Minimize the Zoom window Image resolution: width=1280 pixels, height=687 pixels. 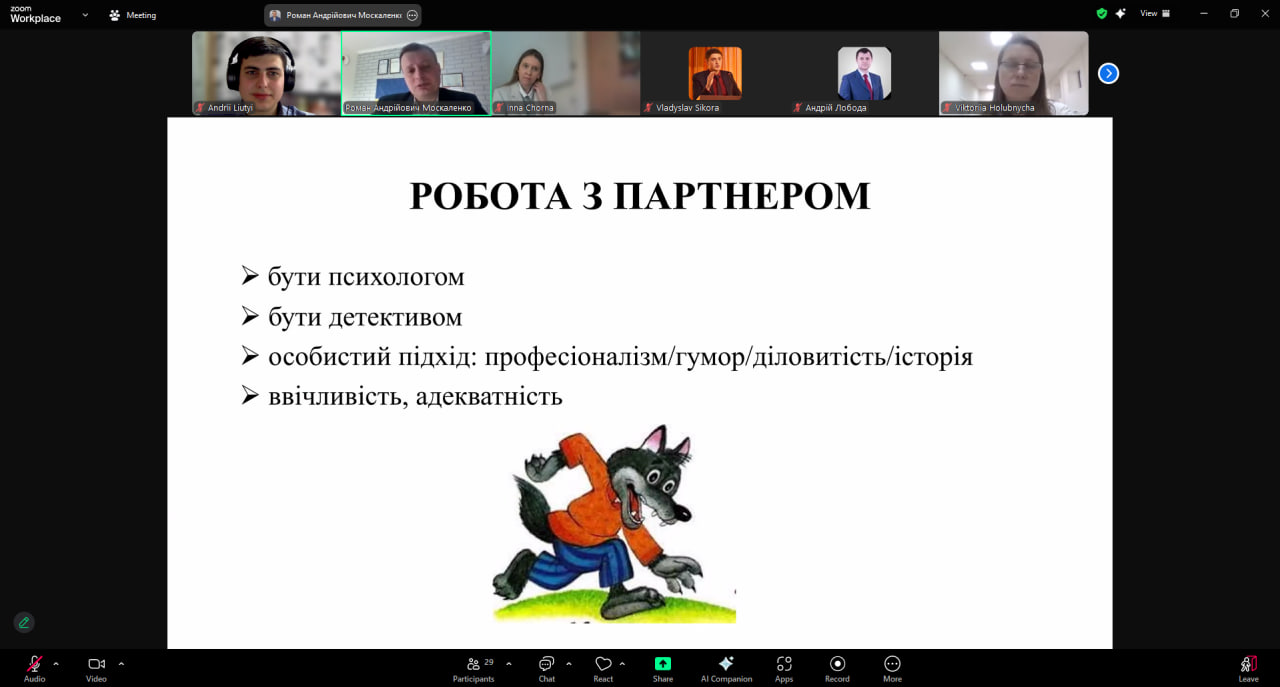pos(1203,14)
